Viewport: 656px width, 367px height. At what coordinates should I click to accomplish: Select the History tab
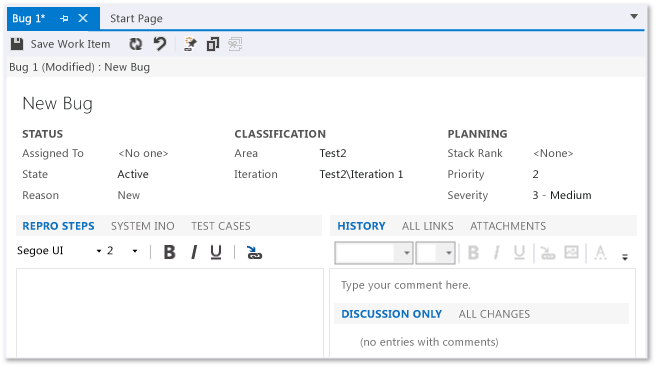361,226
